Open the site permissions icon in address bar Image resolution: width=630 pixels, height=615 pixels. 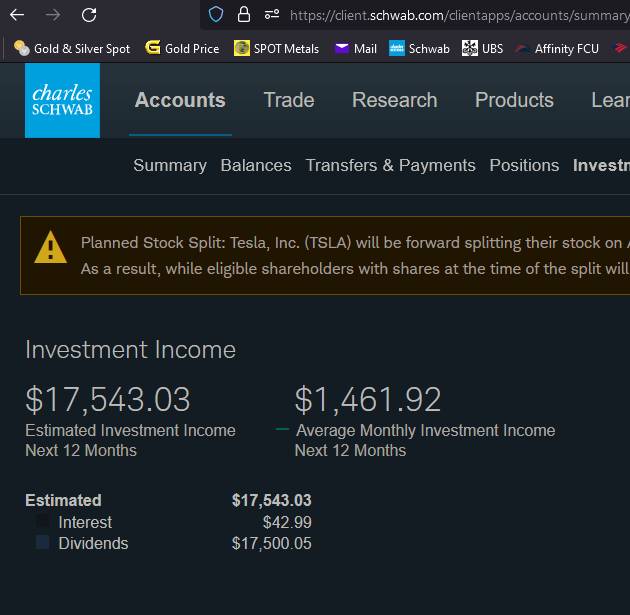click(271, 15)
